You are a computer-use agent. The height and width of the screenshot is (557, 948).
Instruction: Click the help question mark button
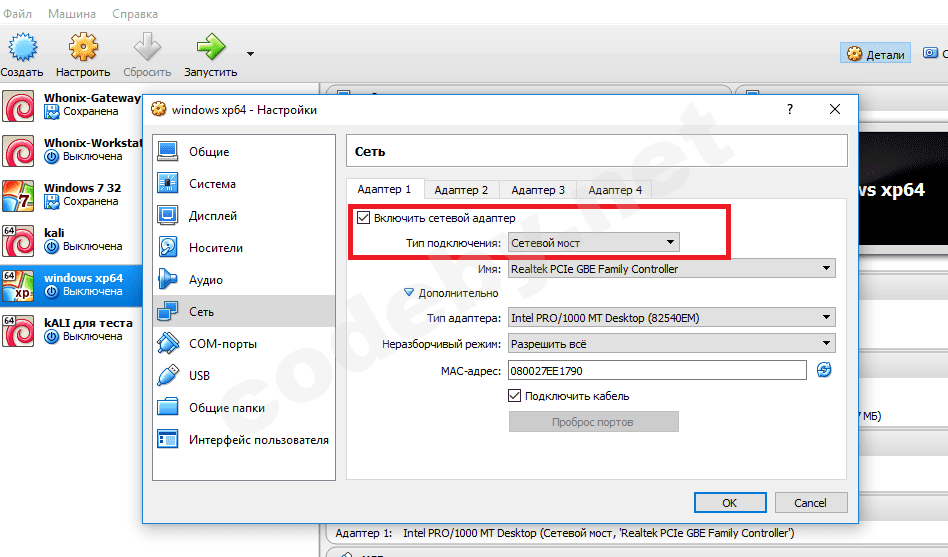click(x=790, y=109)
